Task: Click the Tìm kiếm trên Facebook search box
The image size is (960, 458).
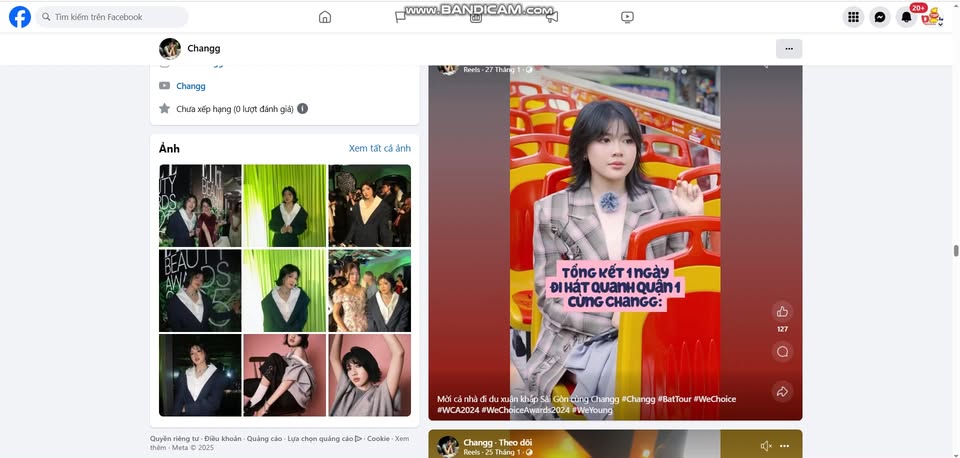Action: point(115,17)
